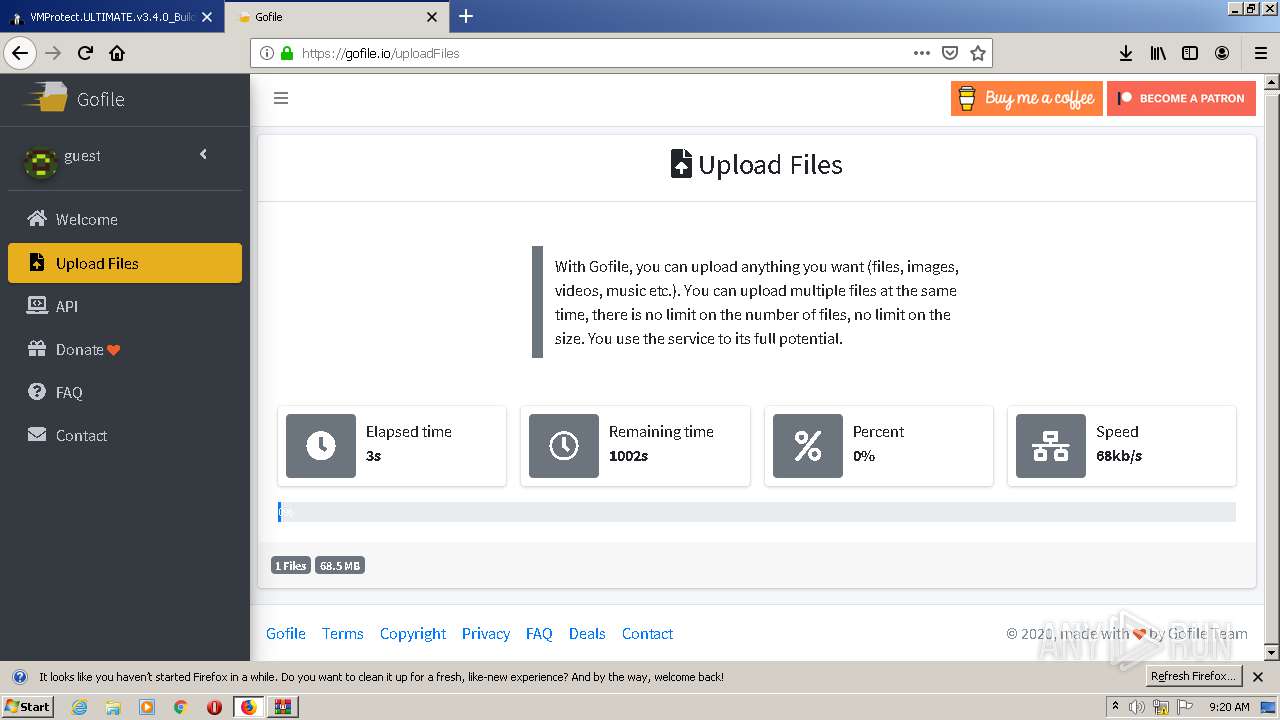Open the Opera taskbar icon
1280x720 pixels.
(x=214, y=707)
